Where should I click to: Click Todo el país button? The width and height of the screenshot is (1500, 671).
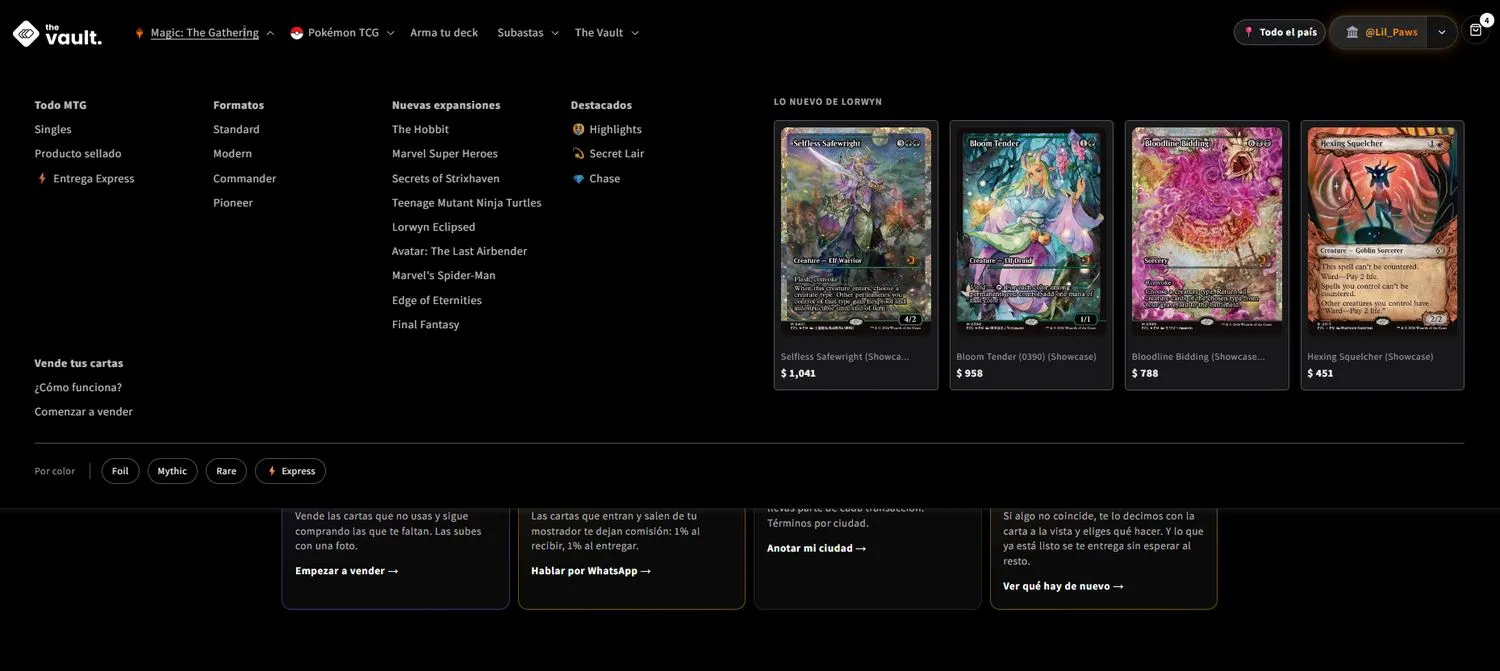point(1280,32)
